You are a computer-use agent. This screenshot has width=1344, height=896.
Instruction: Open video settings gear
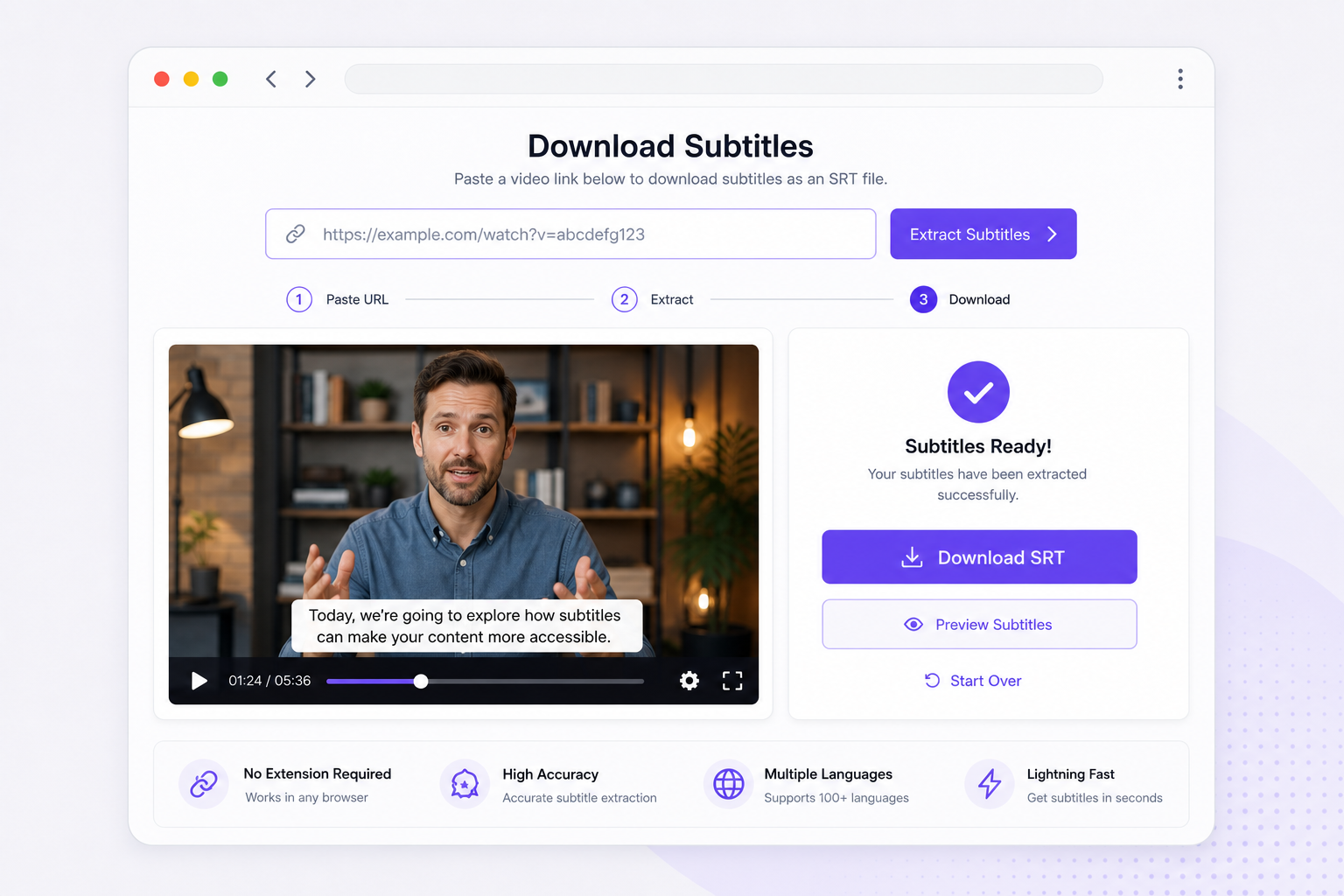[x=689, y=681]
